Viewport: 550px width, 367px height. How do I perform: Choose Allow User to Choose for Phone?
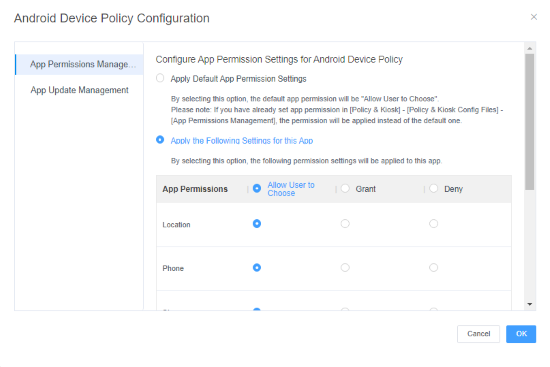[x=257, y=268]
